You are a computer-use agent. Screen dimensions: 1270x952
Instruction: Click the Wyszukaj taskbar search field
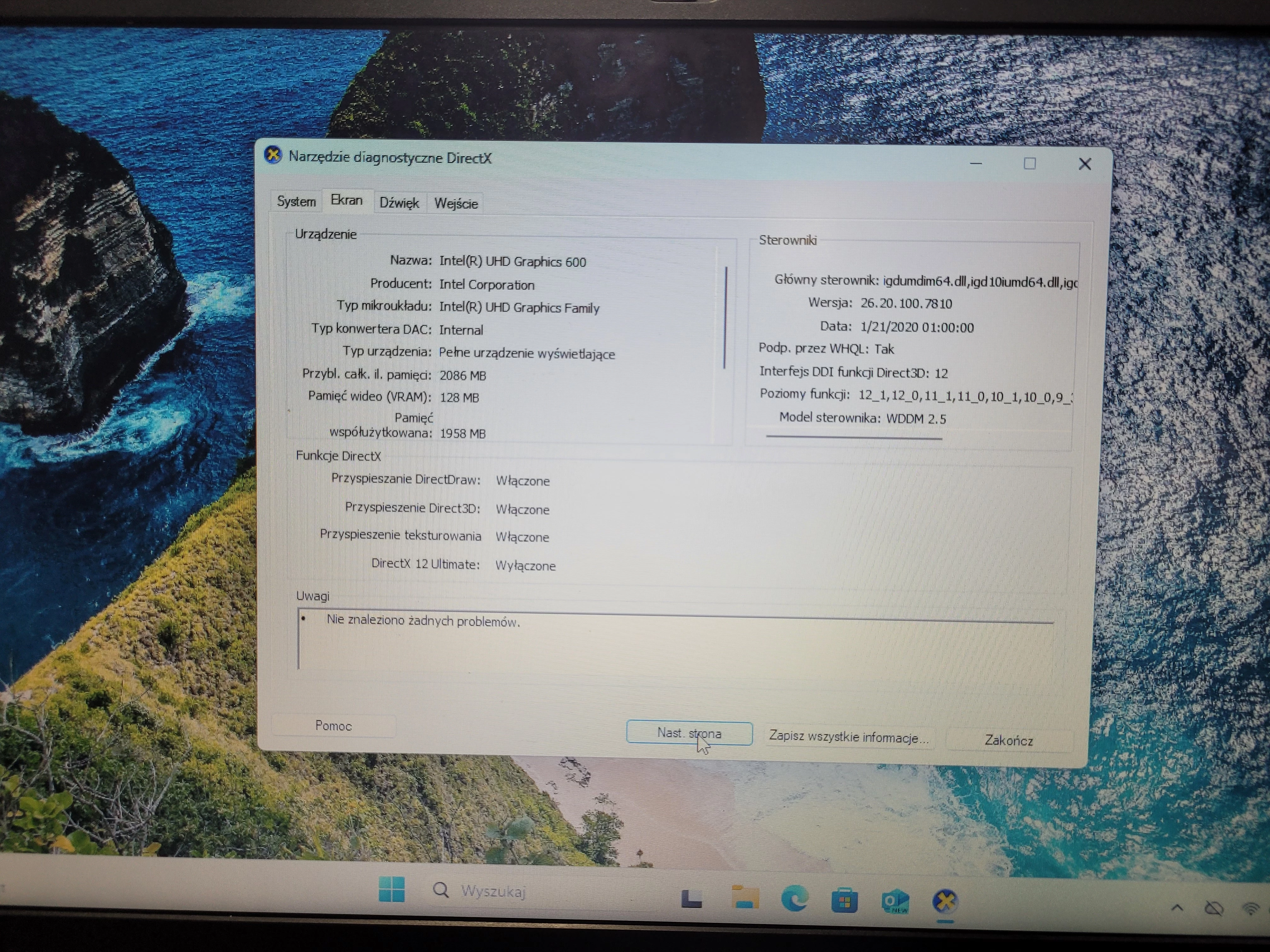coord(493,891)
